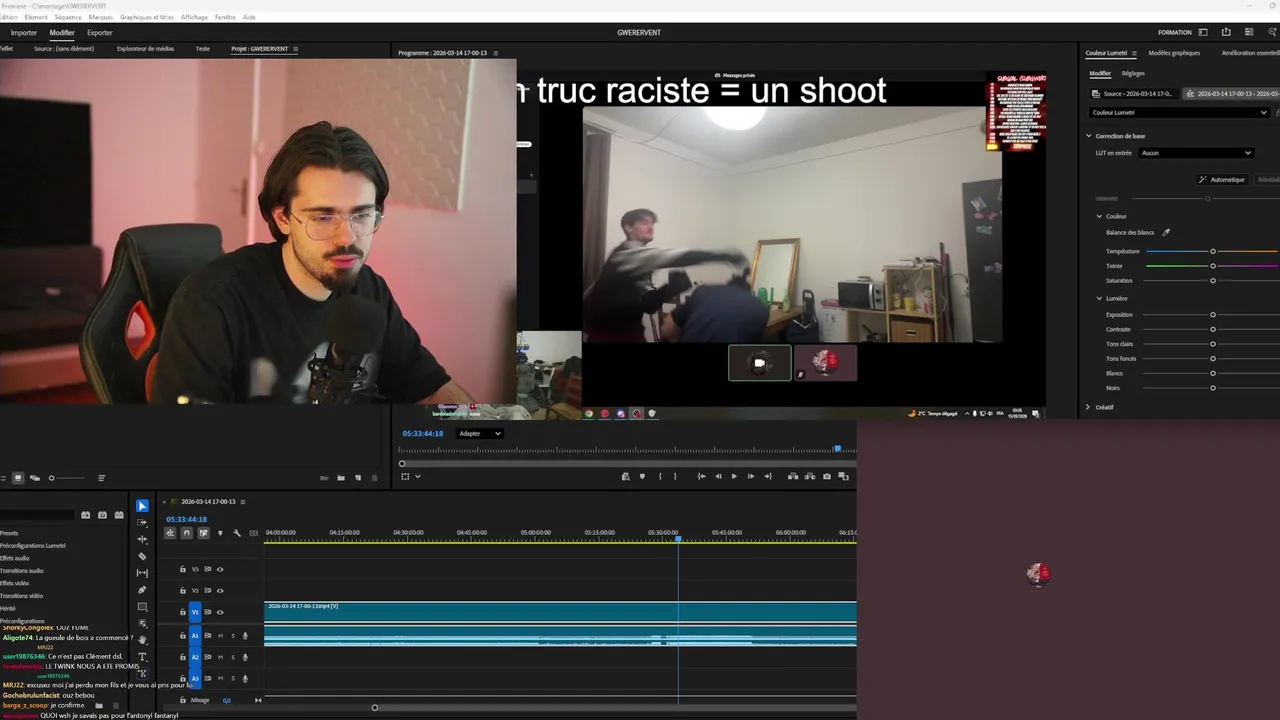
Task: Enable voice-over record on track A1
Action: pyautogui.click(x=245, y=636)
